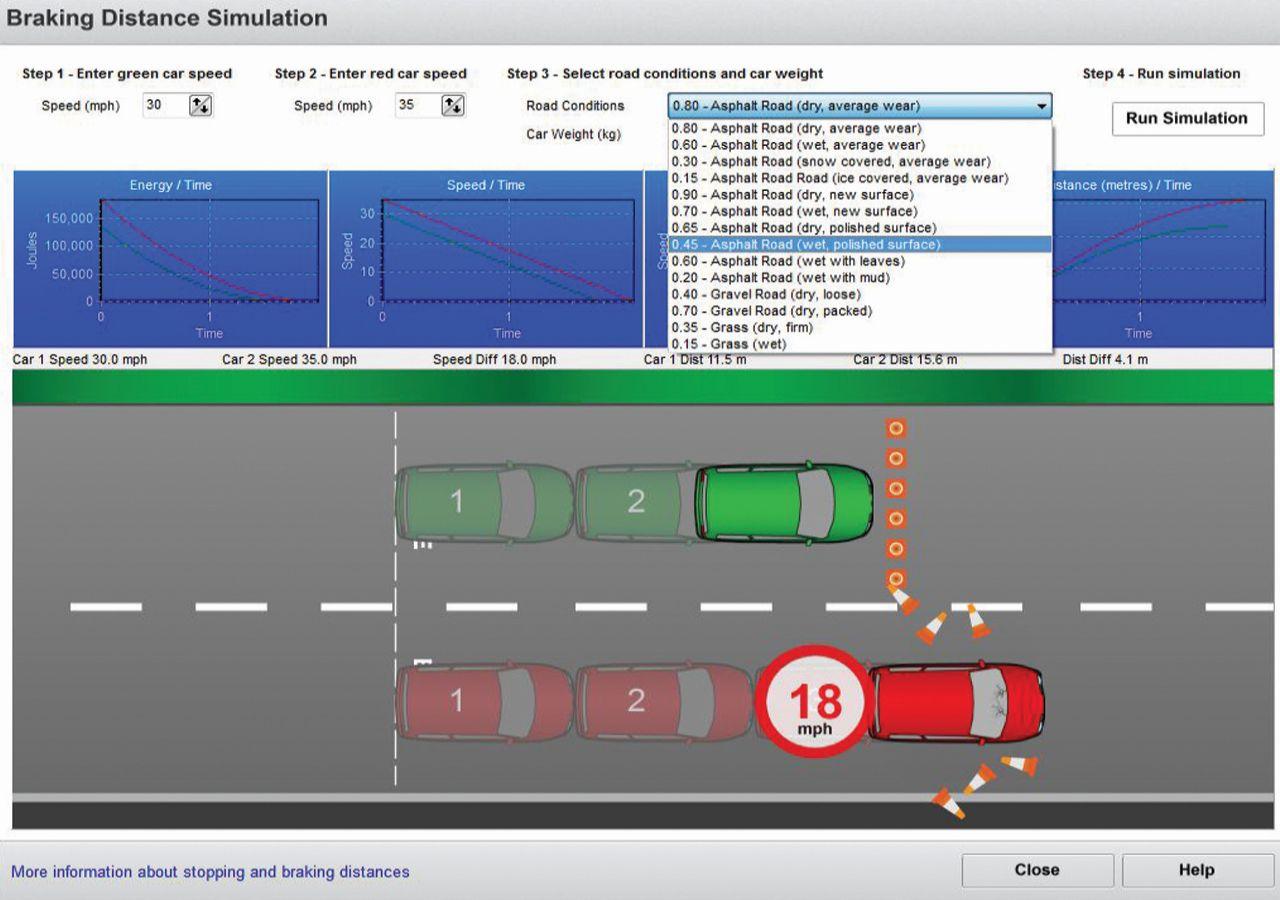The width and height of the screenshot is (1280, 900).
Task: Click the Energy / Time graph
Action: pos(171,258)
